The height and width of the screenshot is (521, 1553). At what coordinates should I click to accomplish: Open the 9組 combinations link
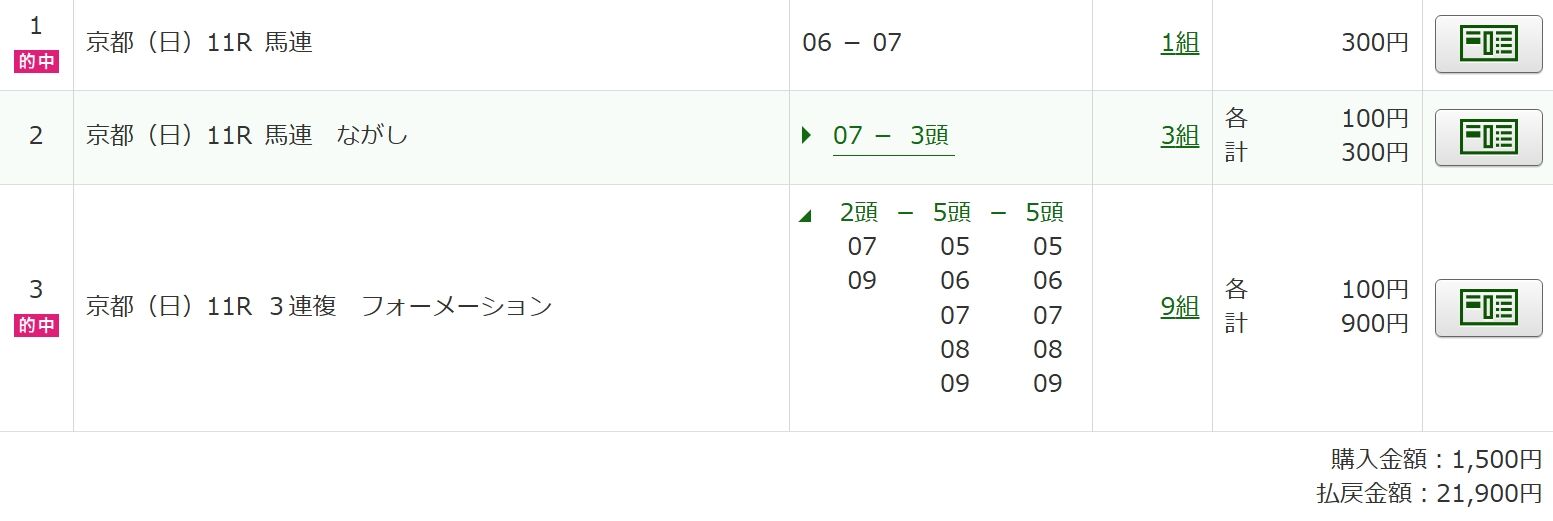click(x=1180, y=307)
